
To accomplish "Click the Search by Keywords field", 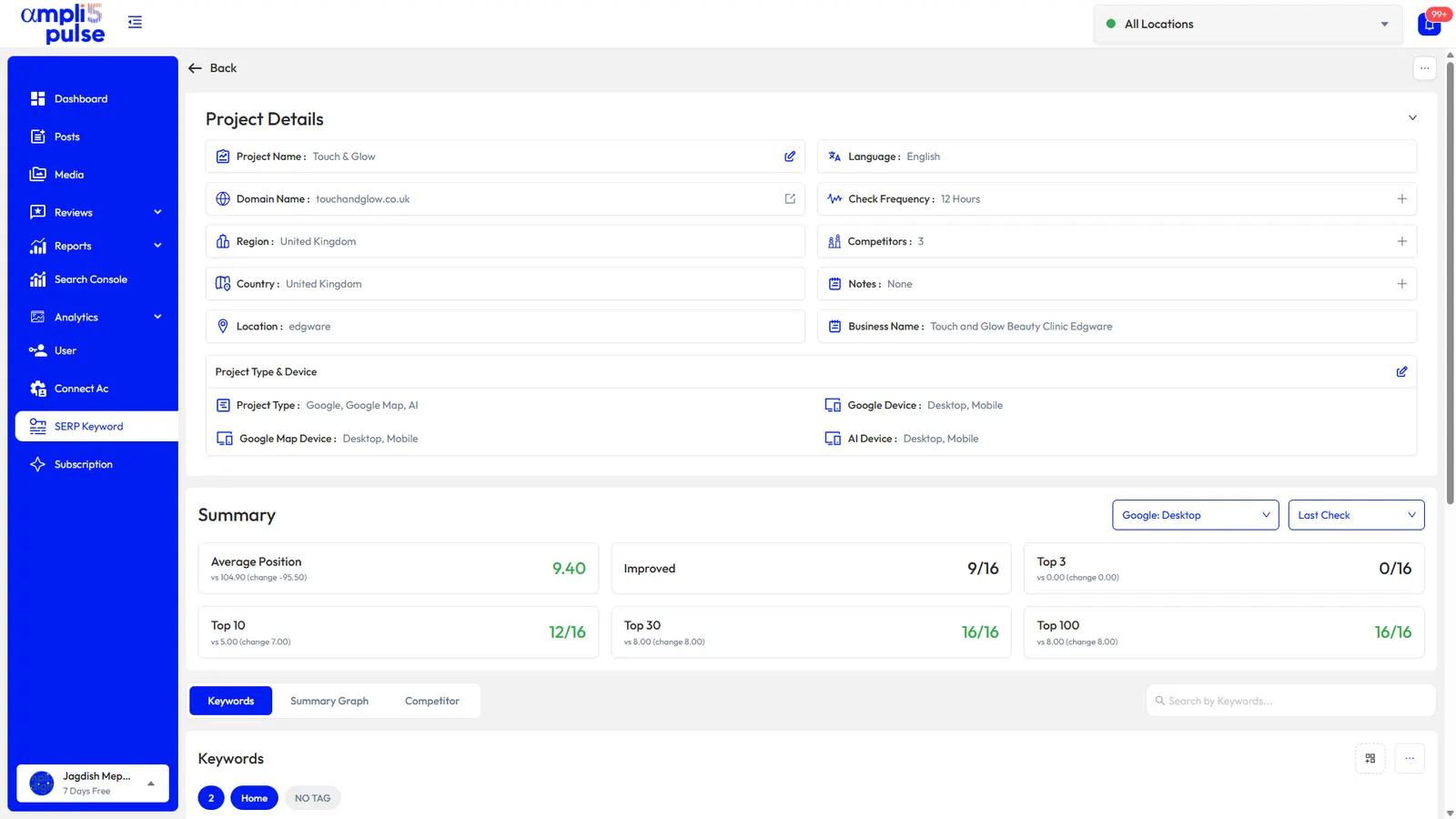I will [1290, 701].
